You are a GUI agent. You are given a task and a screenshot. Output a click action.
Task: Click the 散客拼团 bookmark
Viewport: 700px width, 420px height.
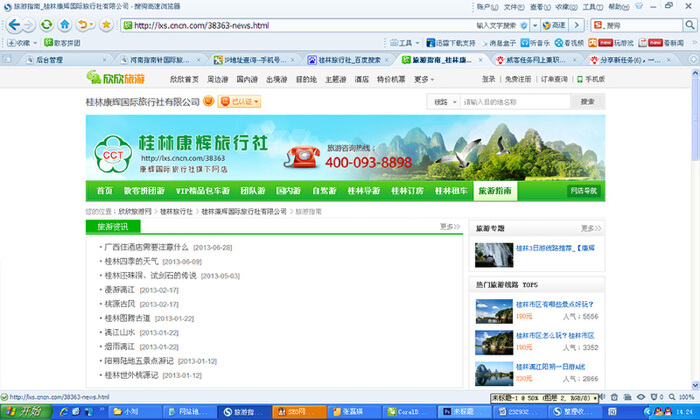(x=62, y=43)
